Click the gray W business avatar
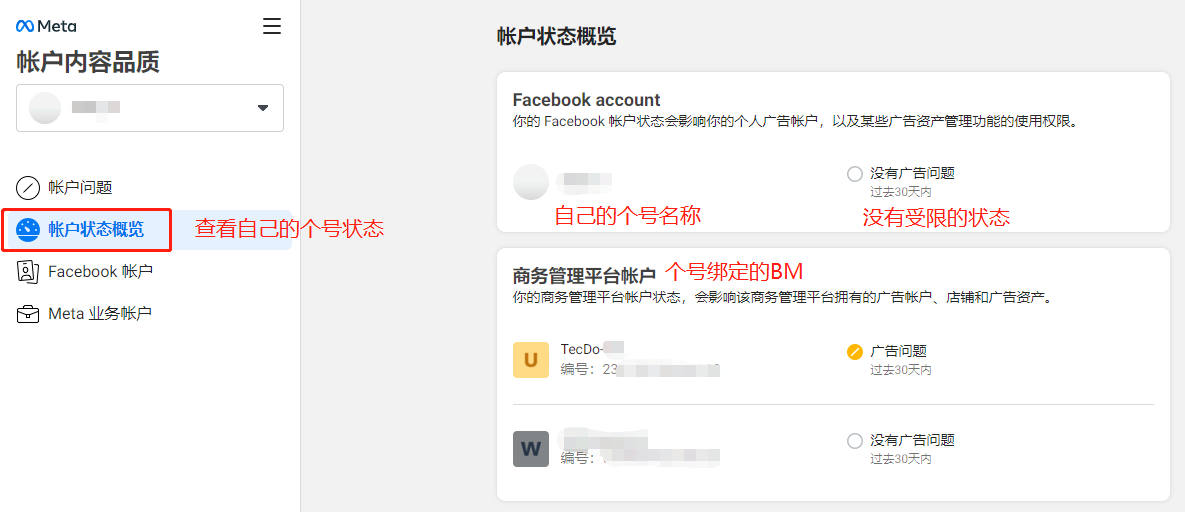The height and width of the screenshot is (512, 1185). point(531,449)
